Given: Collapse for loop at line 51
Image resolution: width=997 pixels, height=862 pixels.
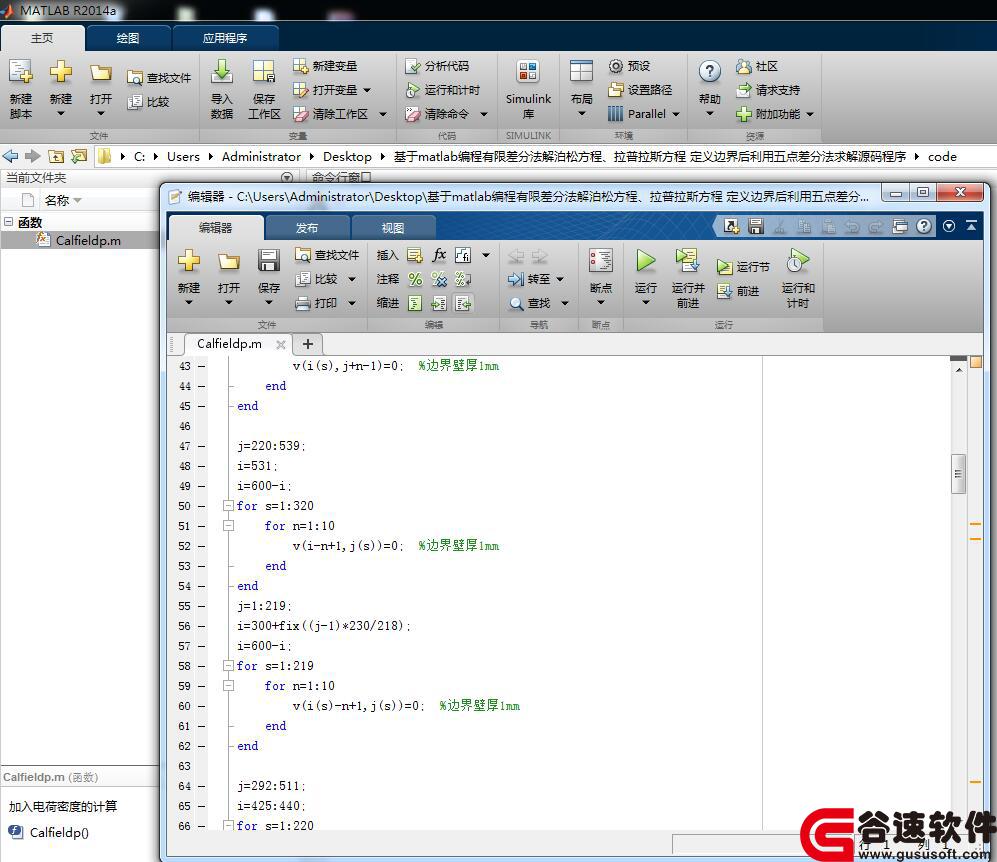Looking at the screenshot, I should pos(228,526).
